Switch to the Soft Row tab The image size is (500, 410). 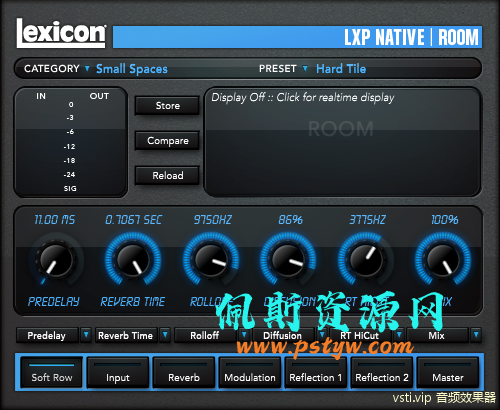(x=52, y=372)
